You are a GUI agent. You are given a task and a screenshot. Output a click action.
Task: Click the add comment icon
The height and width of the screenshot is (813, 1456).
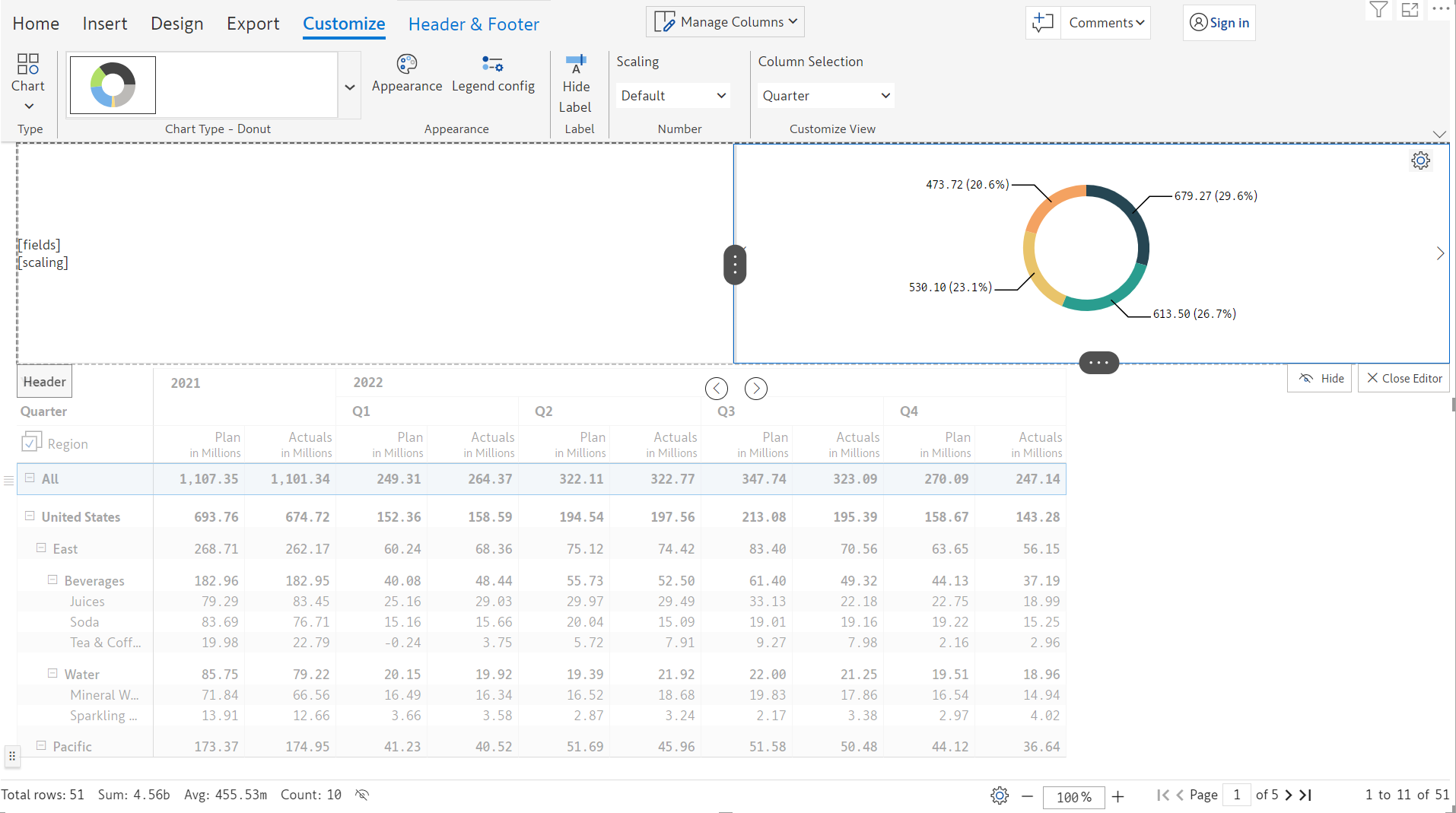[1042, 23]
